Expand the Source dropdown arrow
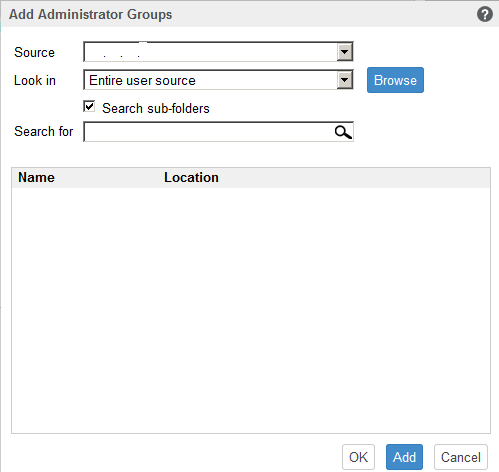Viewport: 499px width, 472px height. [345, 52]
